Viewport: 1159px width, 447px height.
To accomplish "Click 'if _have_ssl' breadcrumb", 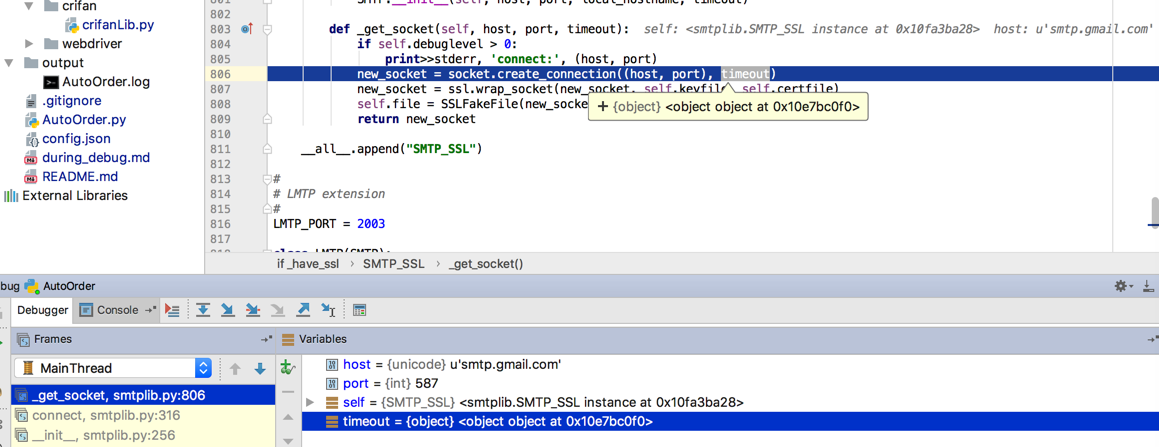I will [307, 263].
